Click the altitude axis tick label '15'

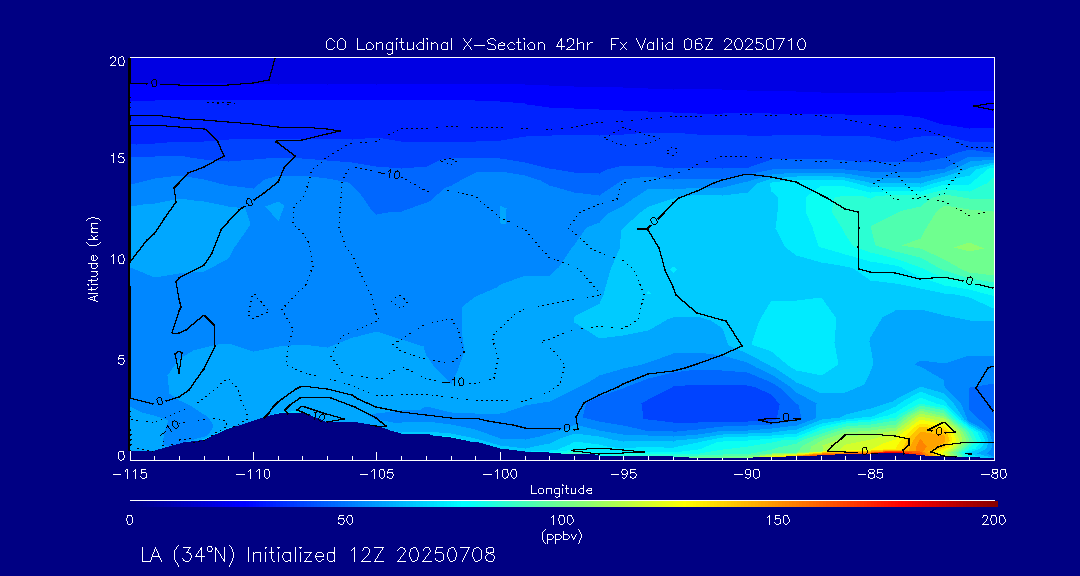click(x=118, y=158)
